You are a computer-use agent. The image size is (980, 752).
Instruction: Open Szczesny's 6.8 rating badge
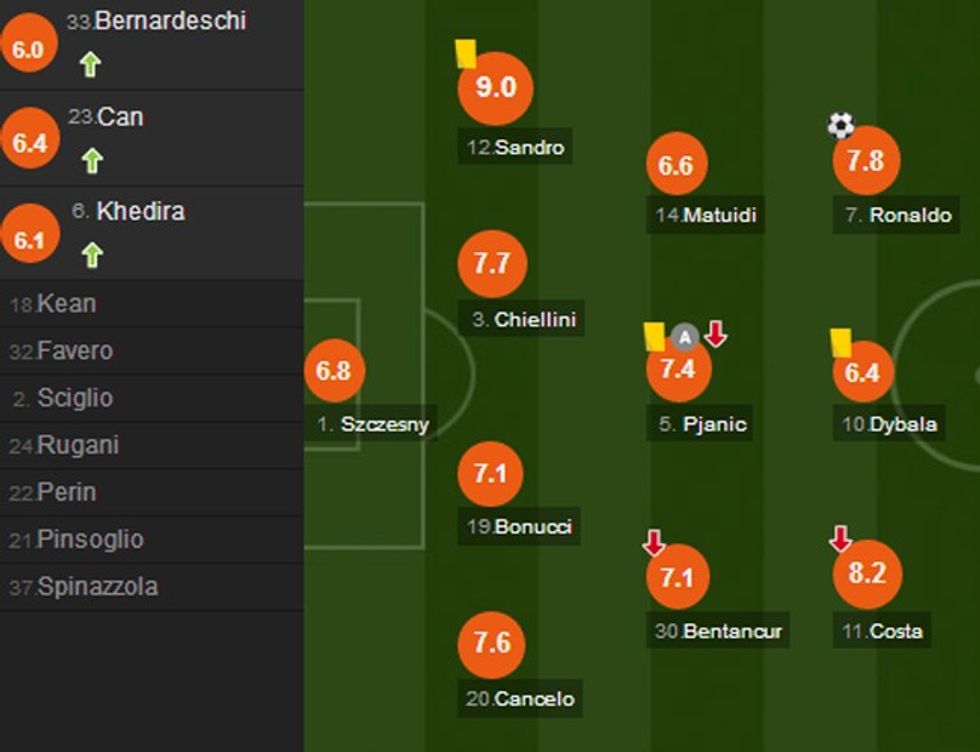pos(334,371)
